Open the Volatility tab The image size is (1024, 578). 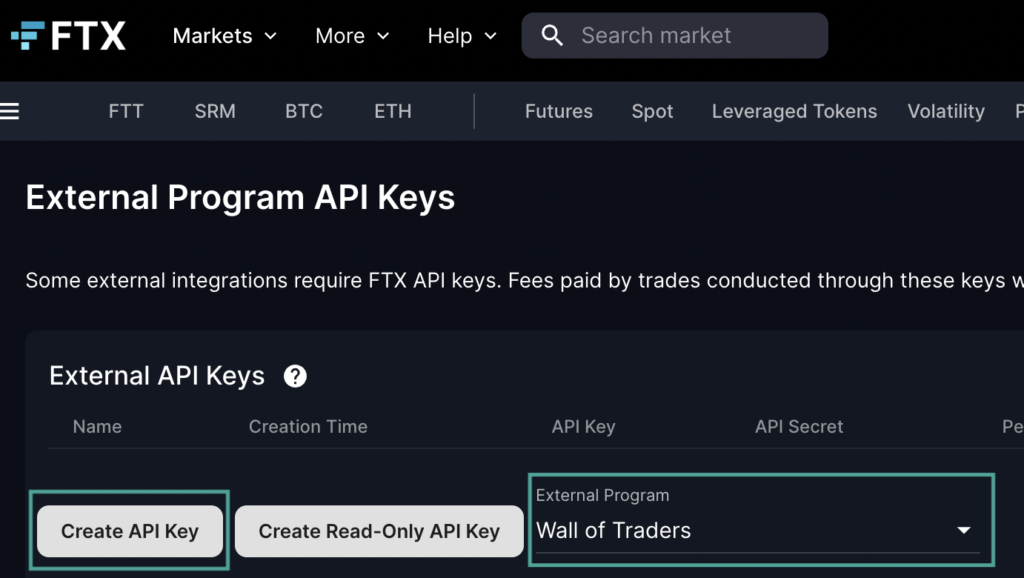(x=946, y=111)
